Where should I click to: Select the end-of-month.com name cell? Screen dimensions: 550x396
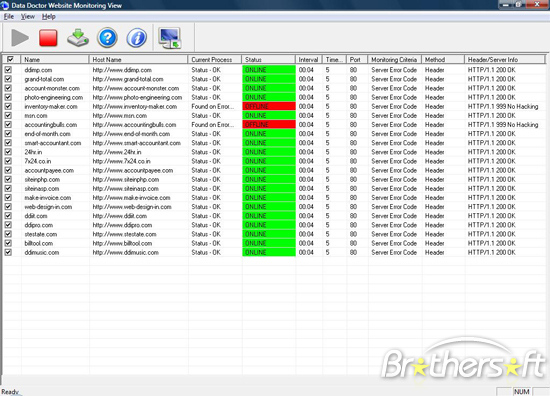(x=47, y=134)
